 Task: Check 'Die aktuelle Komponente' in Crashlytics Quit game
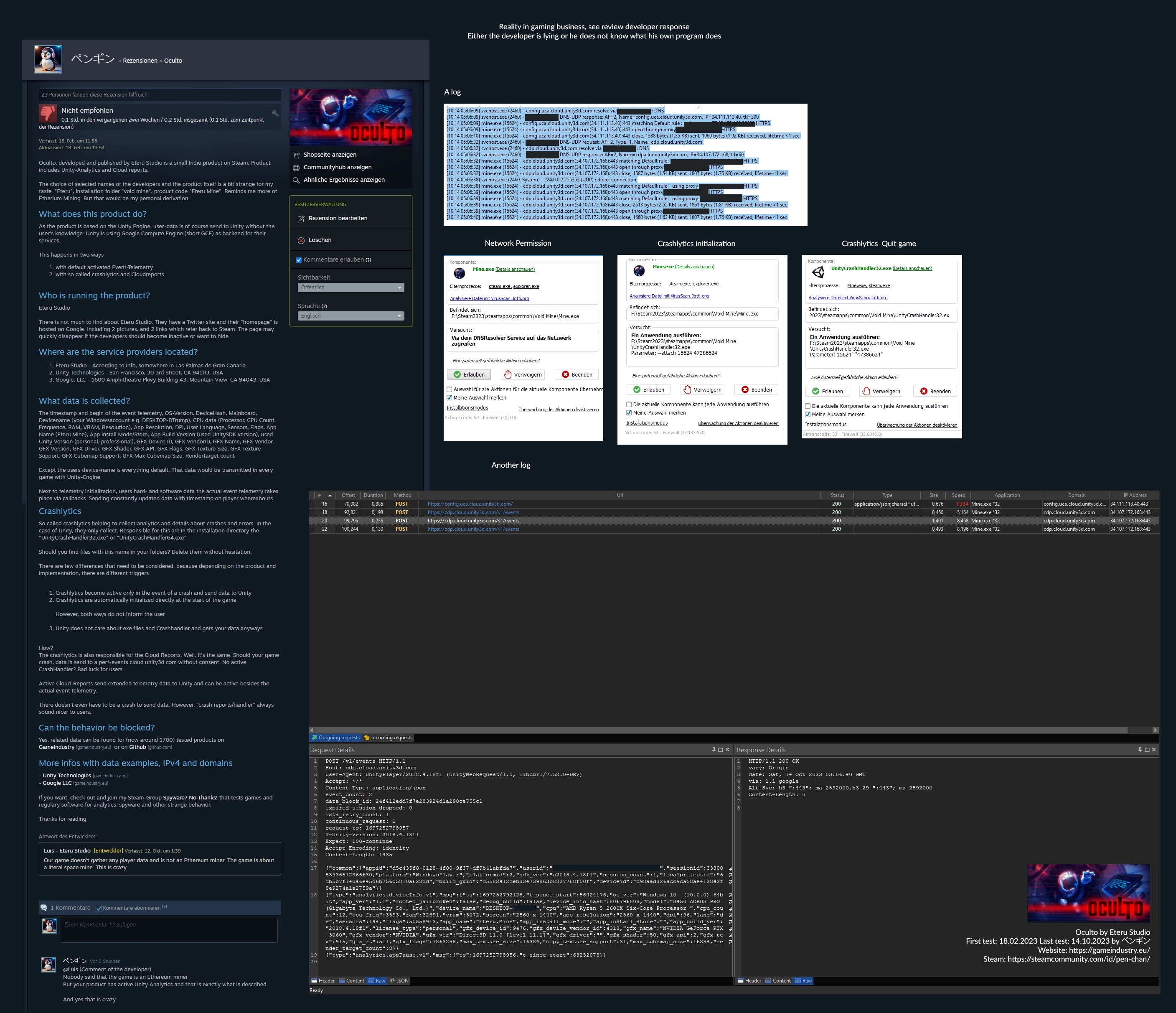[x=808, y=407]
